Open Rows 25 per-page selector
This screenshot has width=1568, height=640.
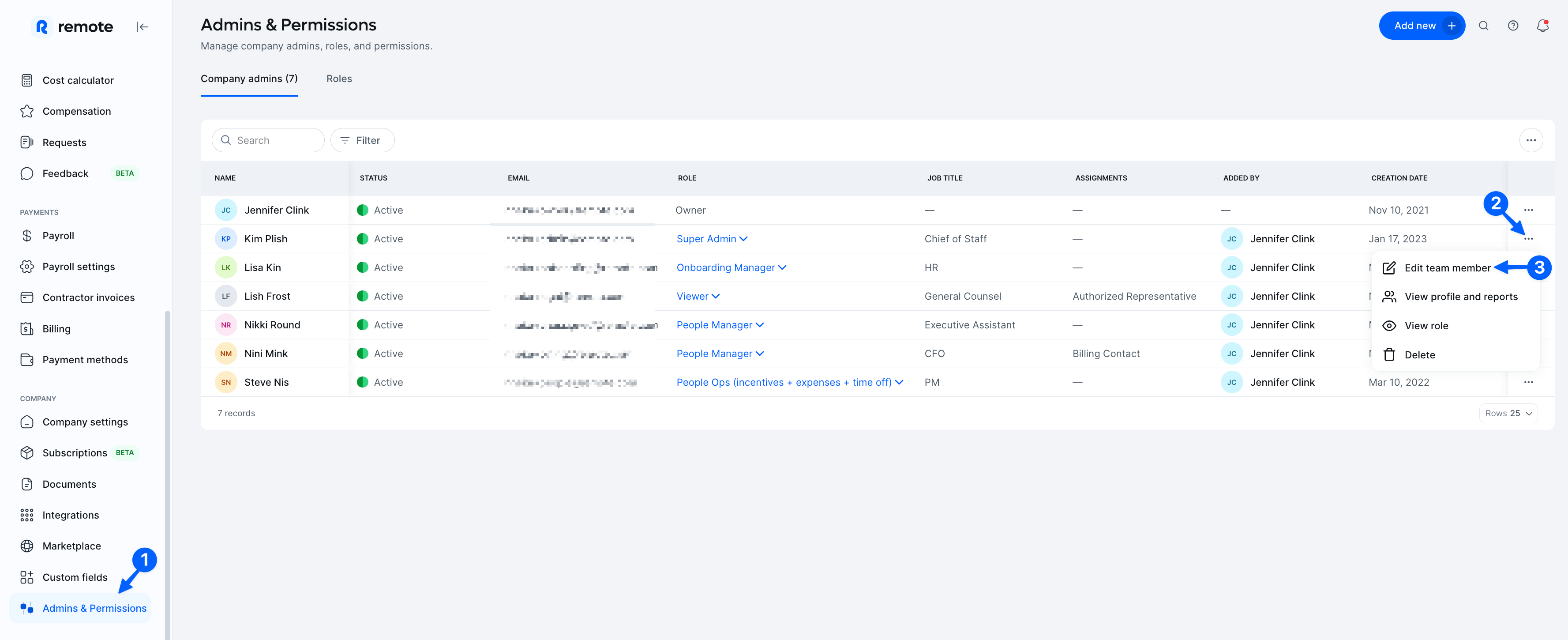point(1508,414)
